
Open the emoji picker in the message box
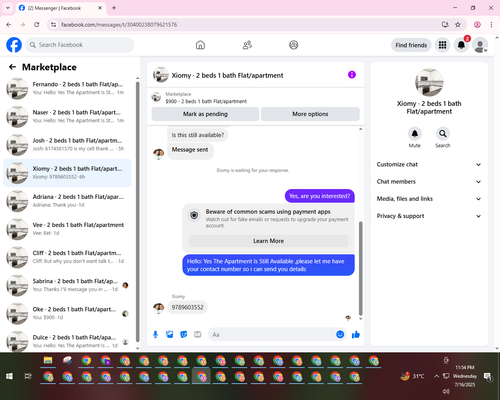(x=340, y=334)
